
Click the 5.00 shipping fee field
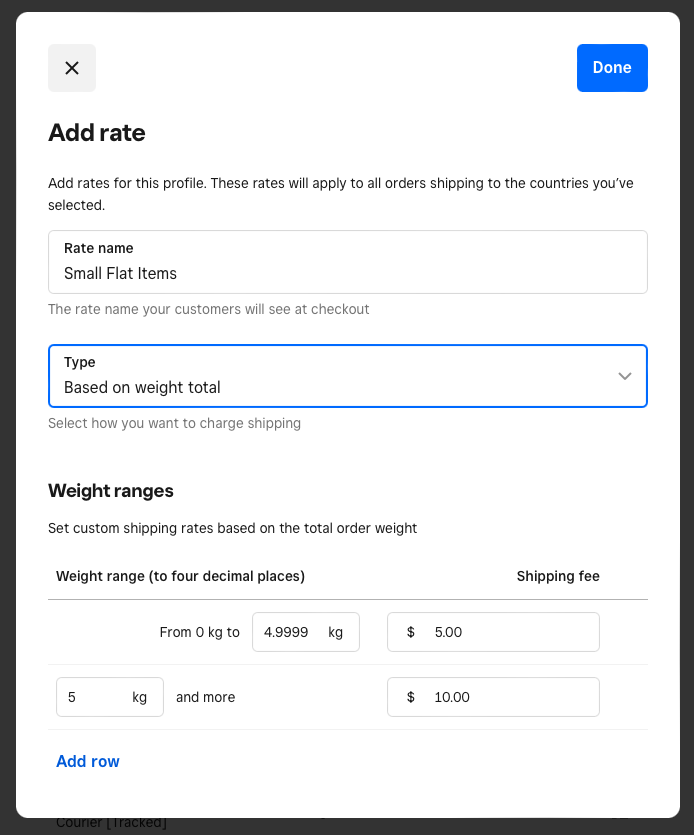coord(510,632)
